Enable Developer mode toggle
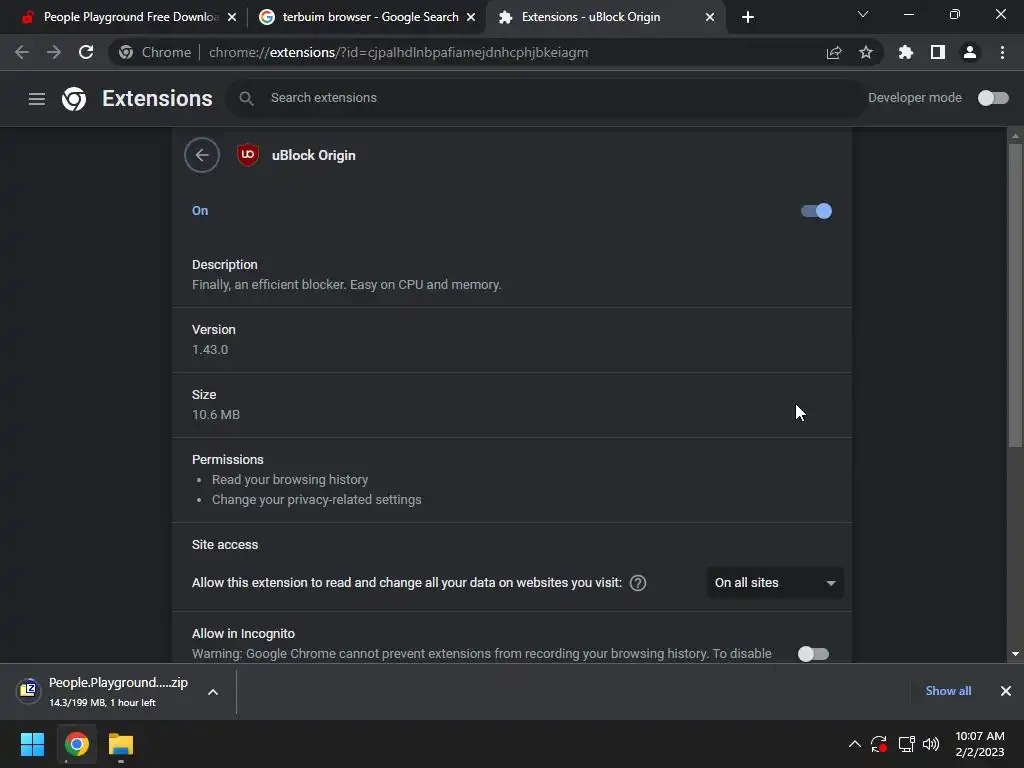The width and height of the screenshot is (1024, 768). point(993,98)
